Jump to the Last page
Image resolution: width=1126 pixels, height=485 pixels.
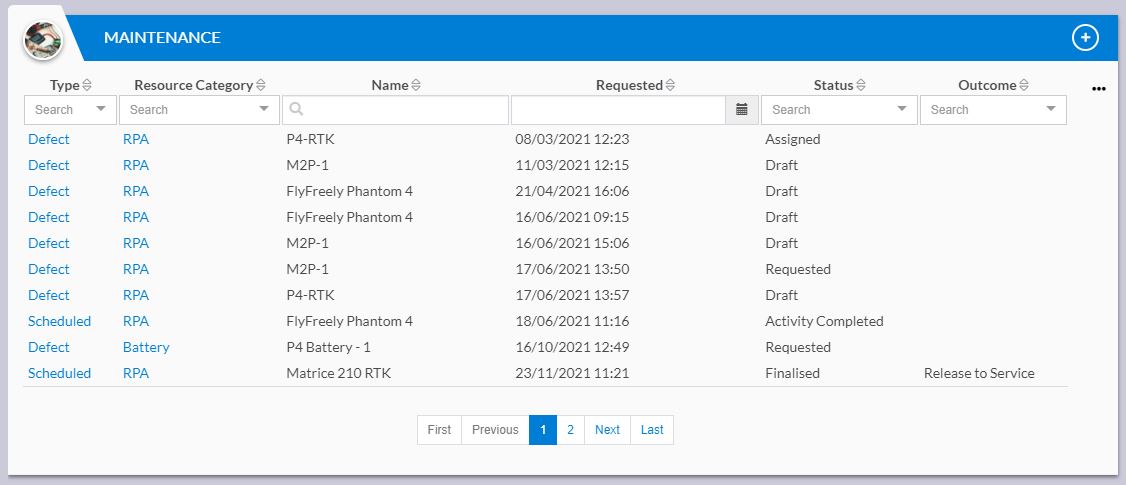coord(652,430)
